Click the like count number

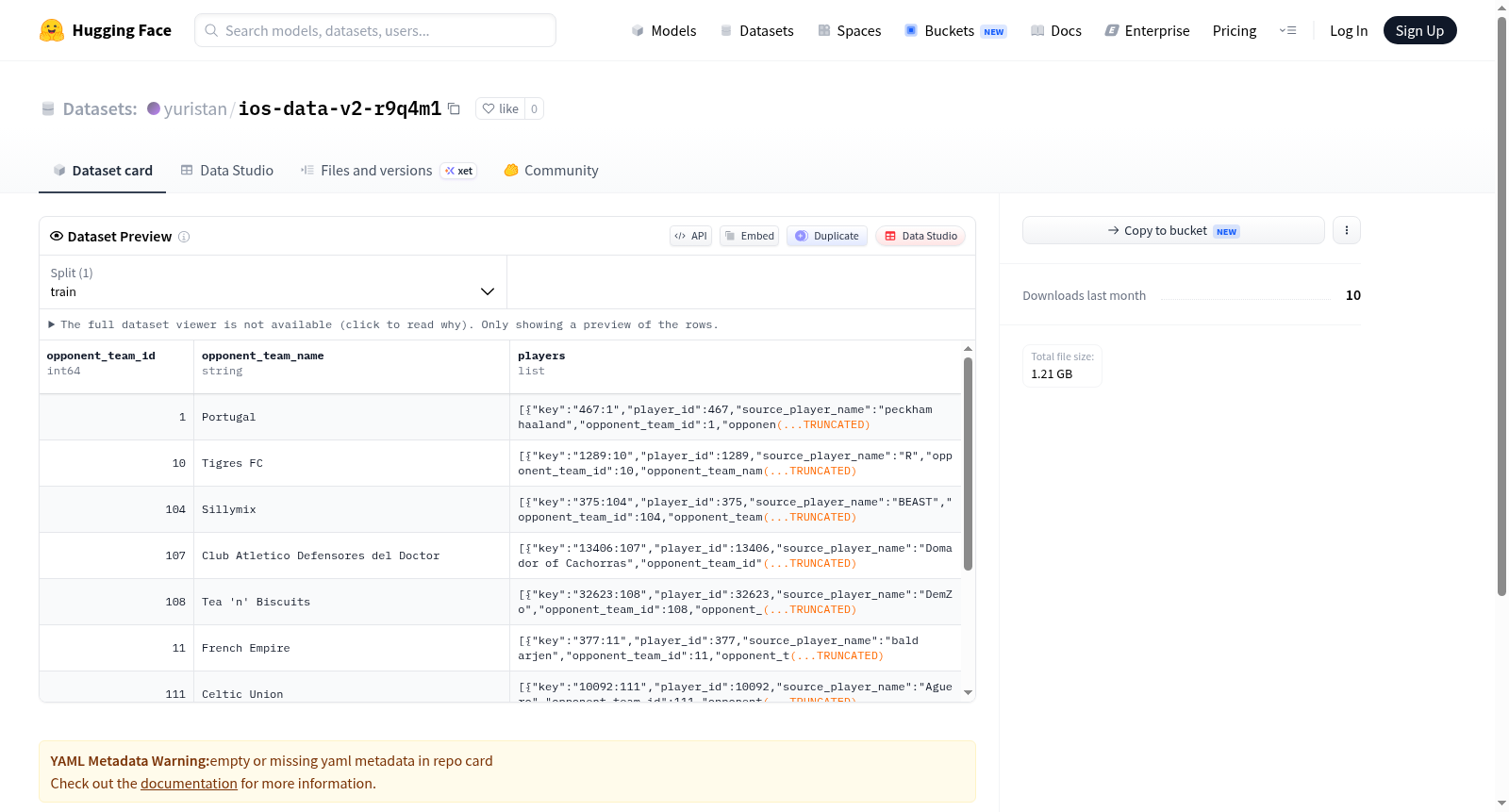coord(534,108)
